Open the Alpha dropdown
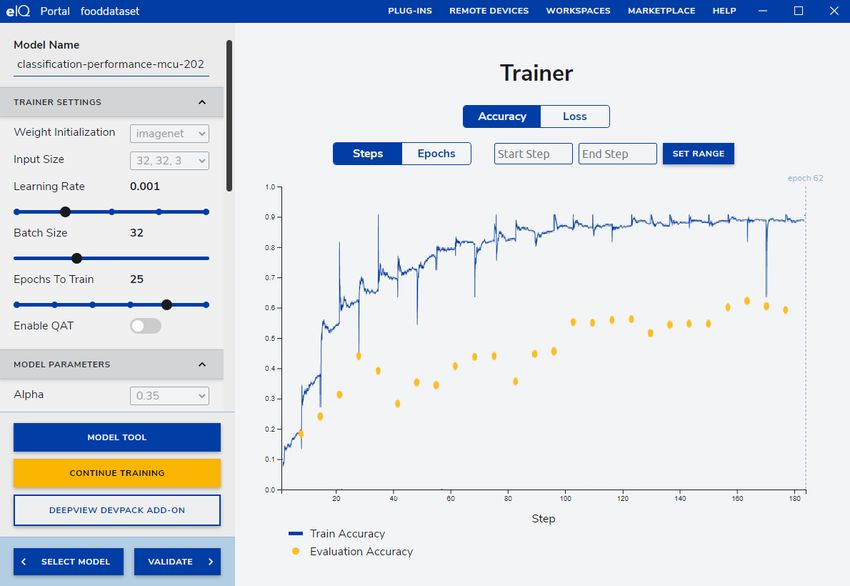The image size is (850, 586). 170,396
